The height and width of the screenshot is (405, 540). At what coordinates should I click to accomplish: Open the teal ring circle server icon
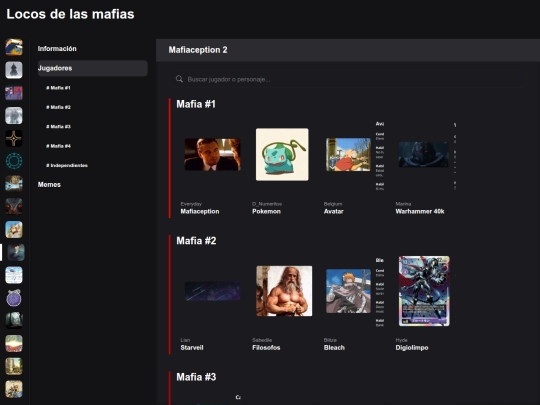(x=14, y=161)
